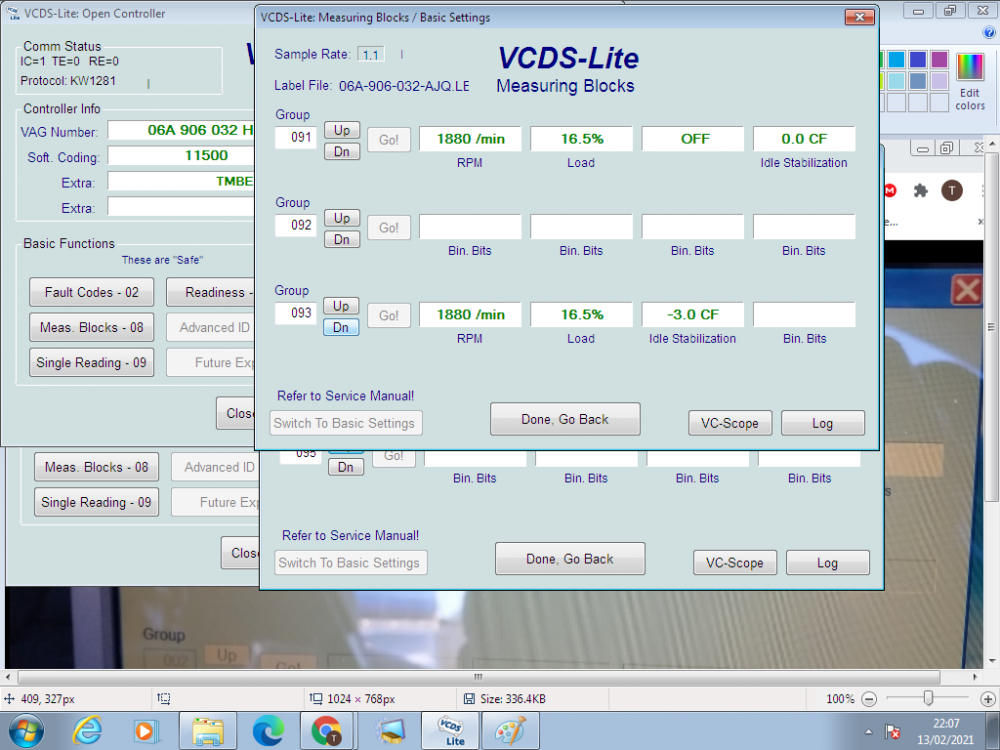Click Single Reading - 09 under Basic Functions heading
Image resolution: width=1000 pixels, height=750 pixels.
[x=92, y=363]
